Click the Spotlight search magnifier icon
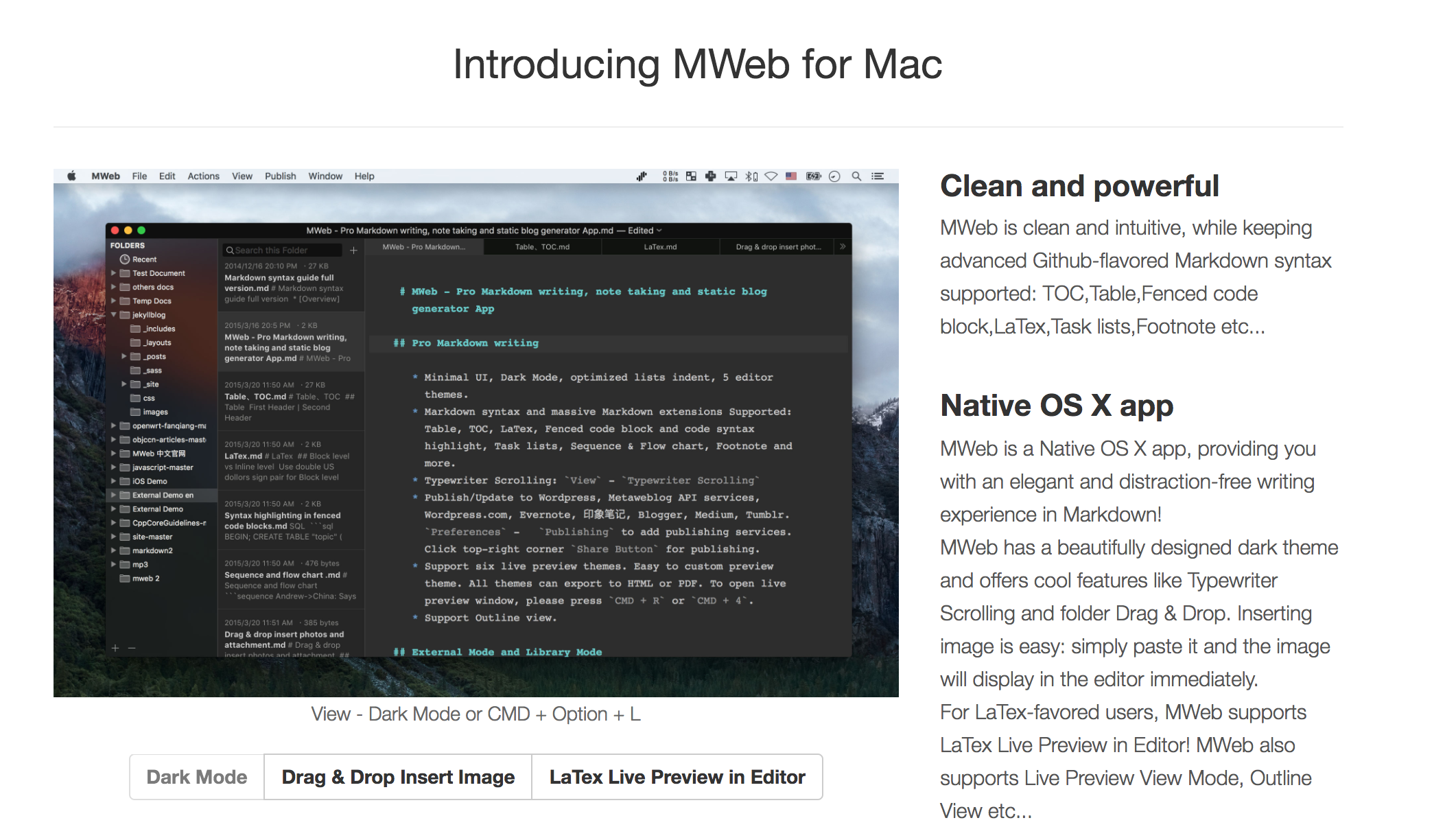1456x840 pixels. [856, 176]
